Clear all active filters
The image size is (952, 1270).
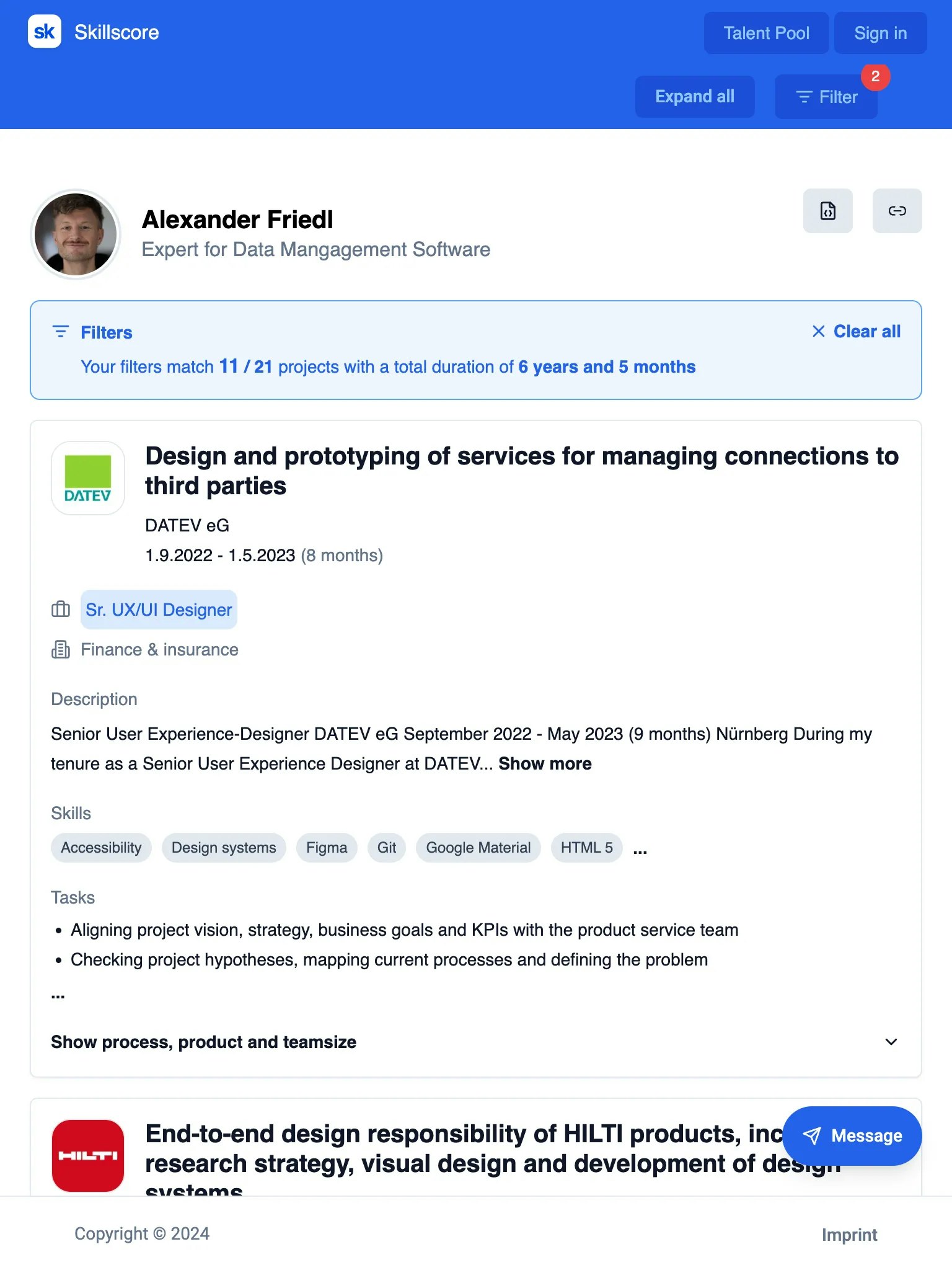coord(857,332)
